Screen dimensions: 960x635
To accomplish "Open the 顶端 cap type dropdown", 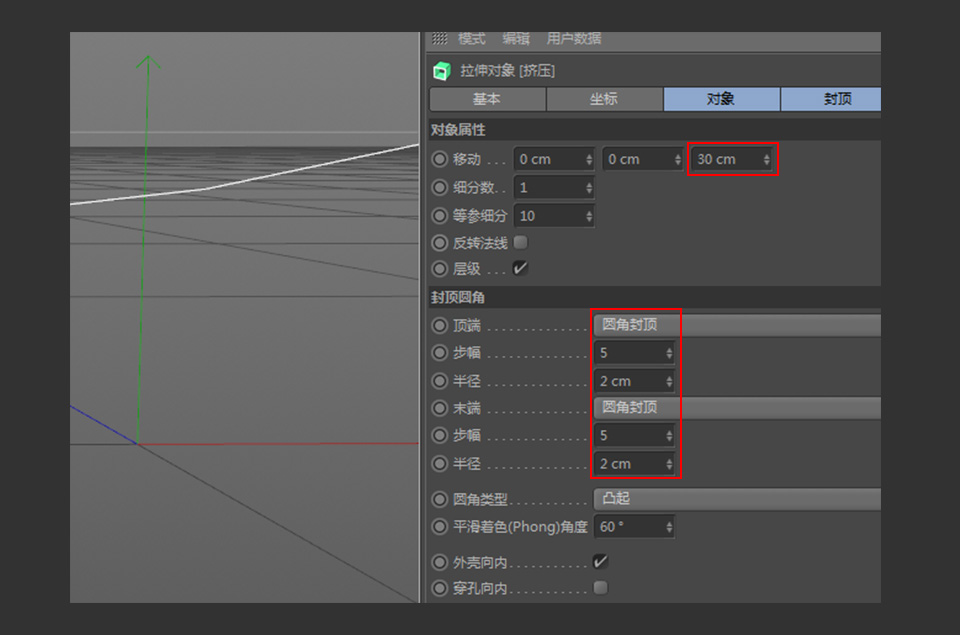I will point(737,325).
